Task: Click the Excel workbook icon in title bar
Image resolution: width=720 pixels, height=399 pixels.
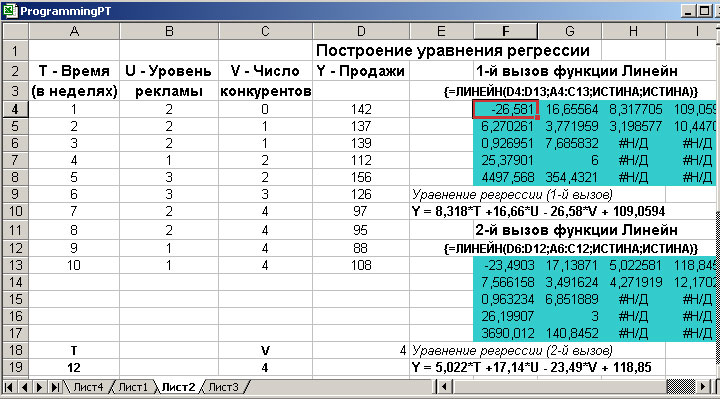Action: click(9, 11)
